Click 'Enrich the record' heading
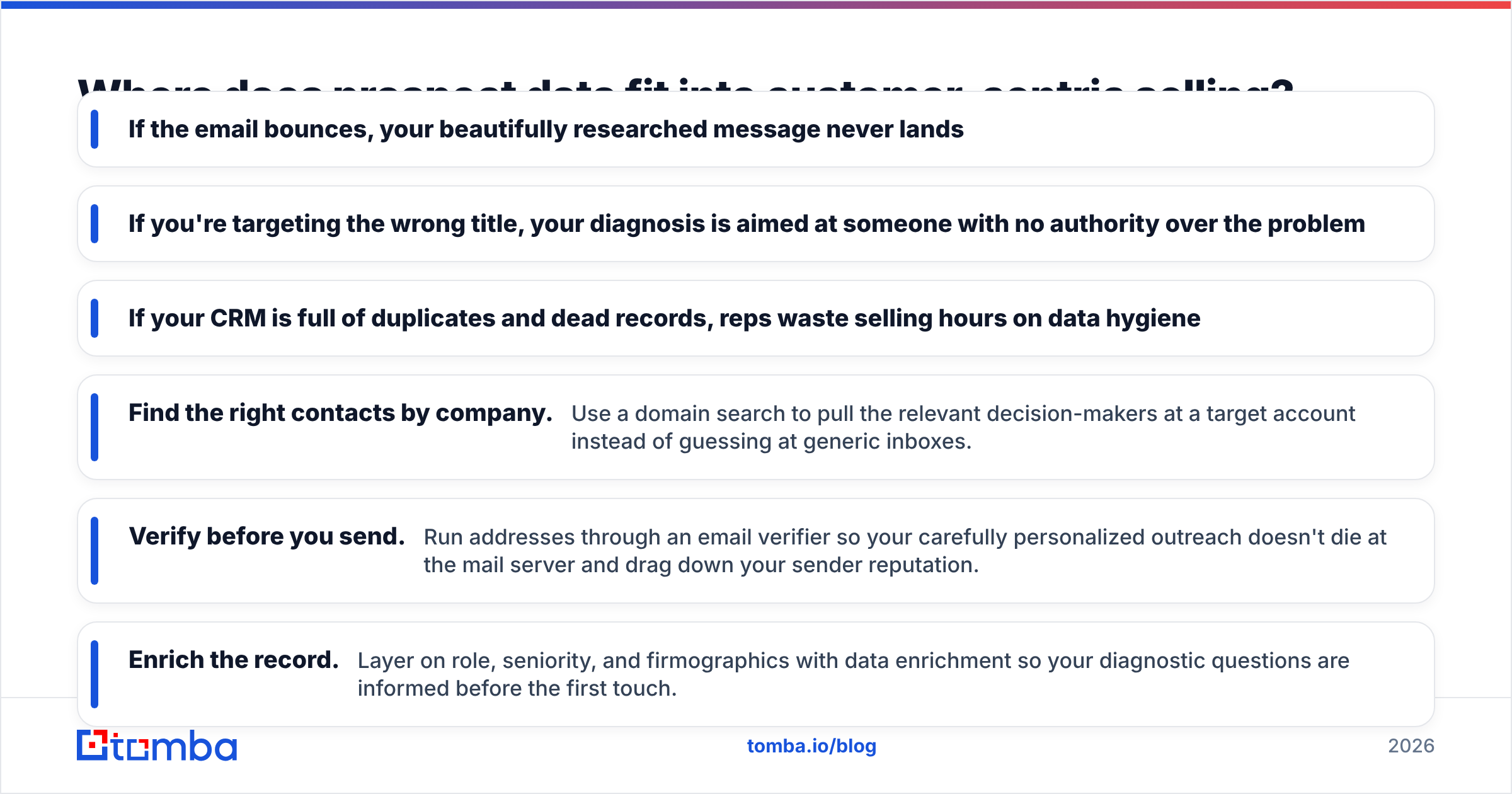 click(234, 660)
